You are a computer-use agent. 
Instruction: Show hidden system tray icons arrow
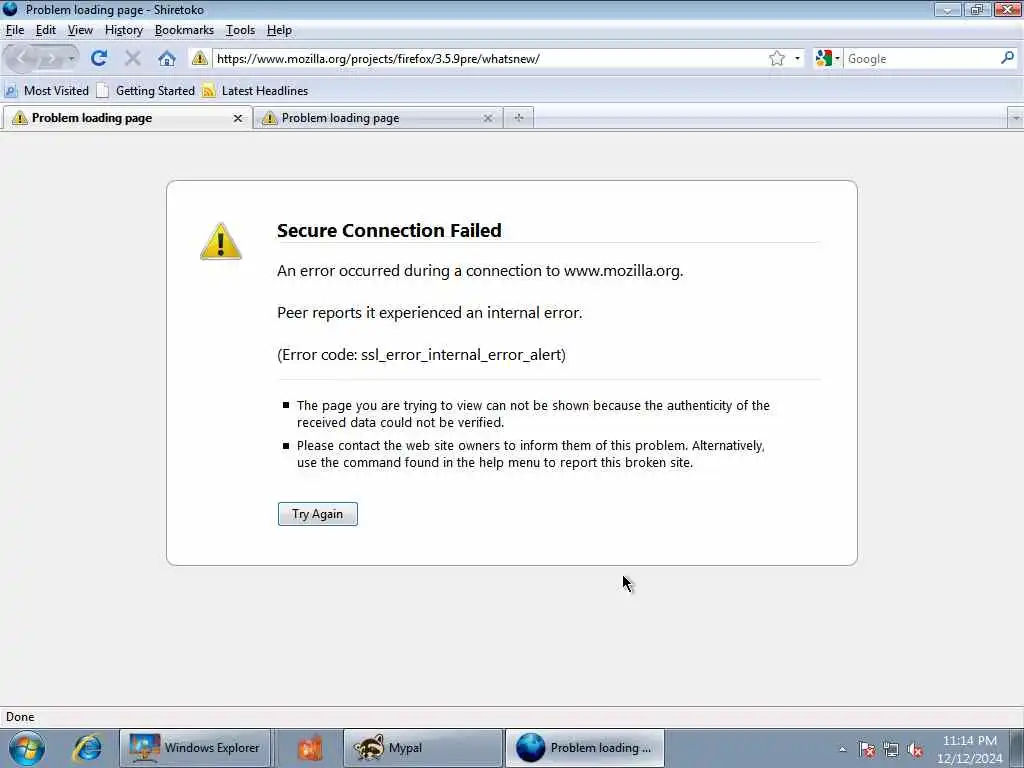coord(842,750)
